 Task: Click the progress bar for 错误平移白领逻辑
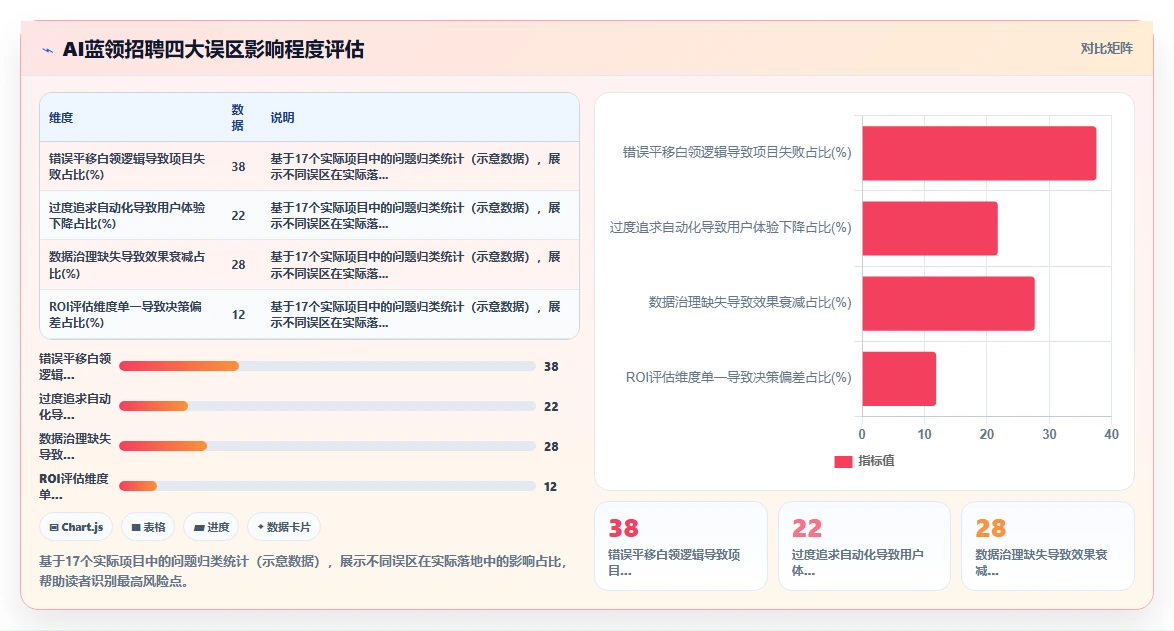(327, 366)
